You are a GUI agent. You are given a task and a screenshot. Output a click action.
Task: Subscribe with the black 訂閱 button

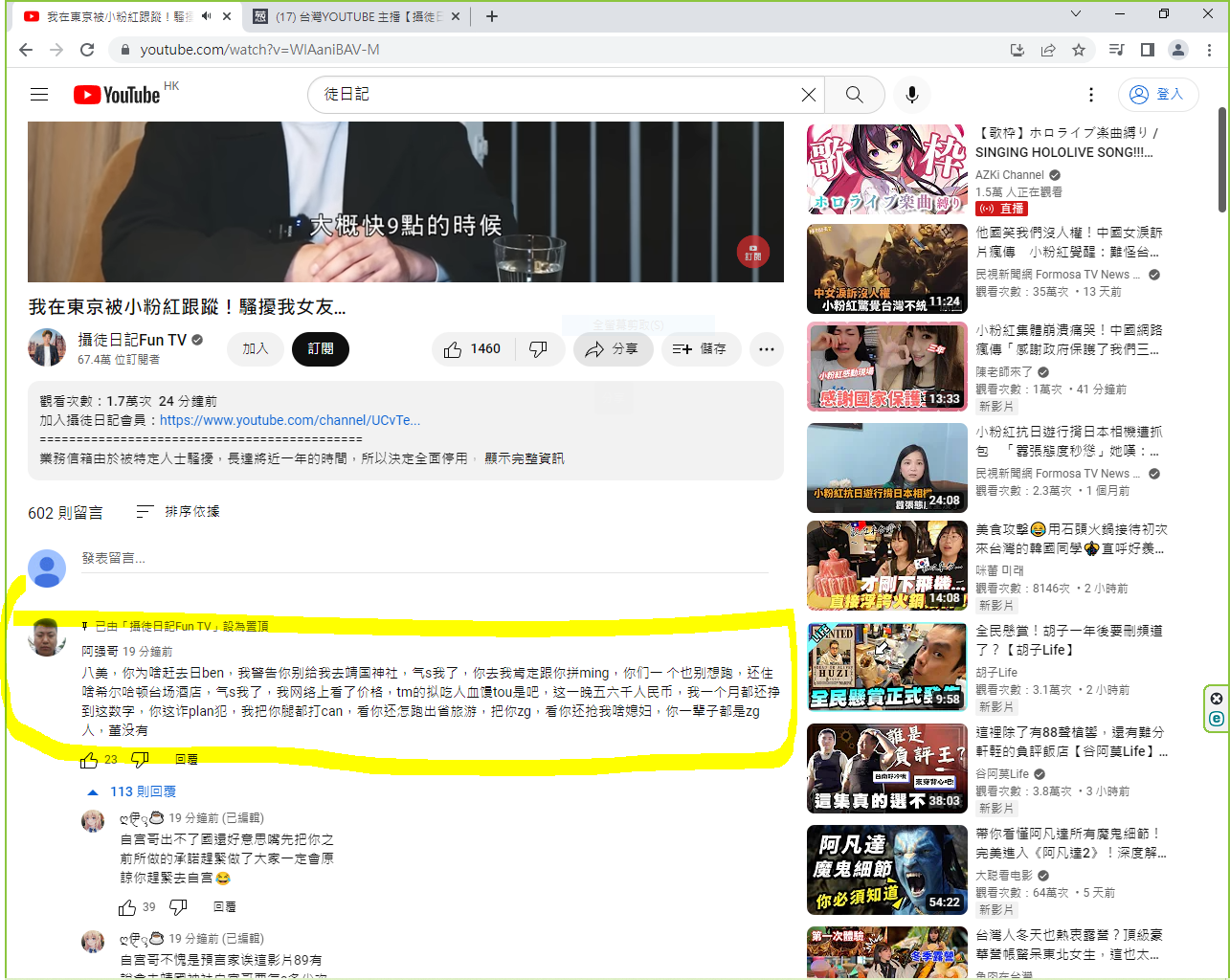321,349
